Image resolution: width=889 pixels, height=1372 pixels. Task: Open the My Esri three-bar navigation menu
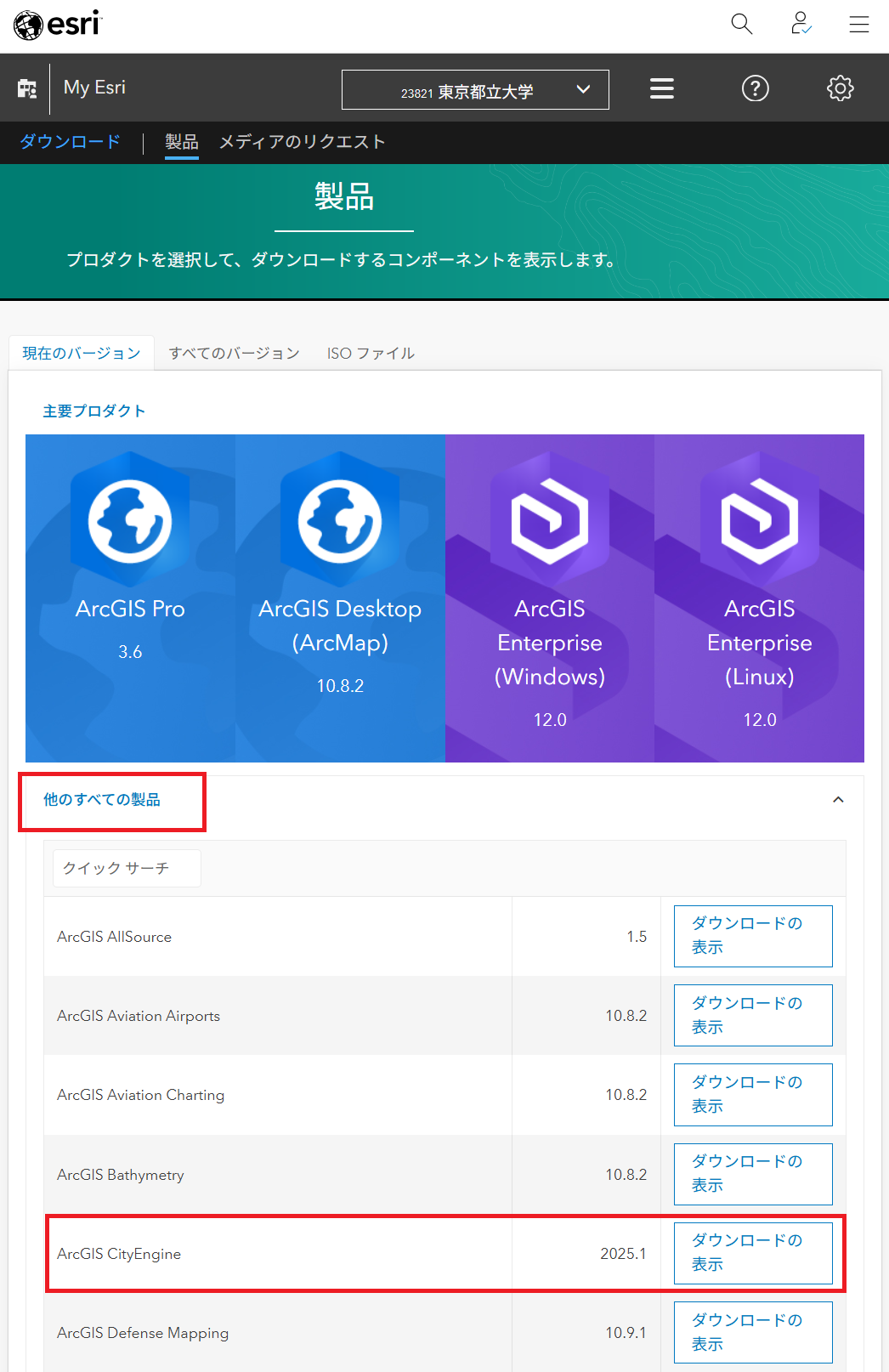[x=661, y=88]
